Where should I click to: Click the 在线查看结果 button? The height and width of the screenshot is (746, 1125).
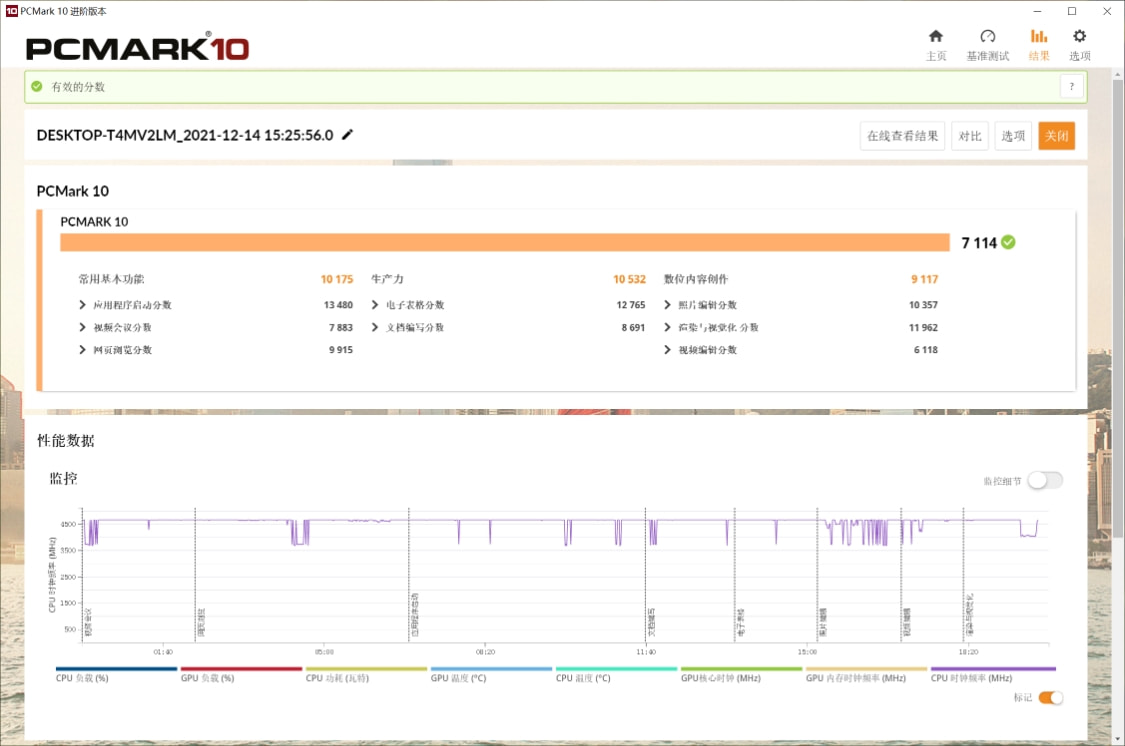(x=901, y=135)
